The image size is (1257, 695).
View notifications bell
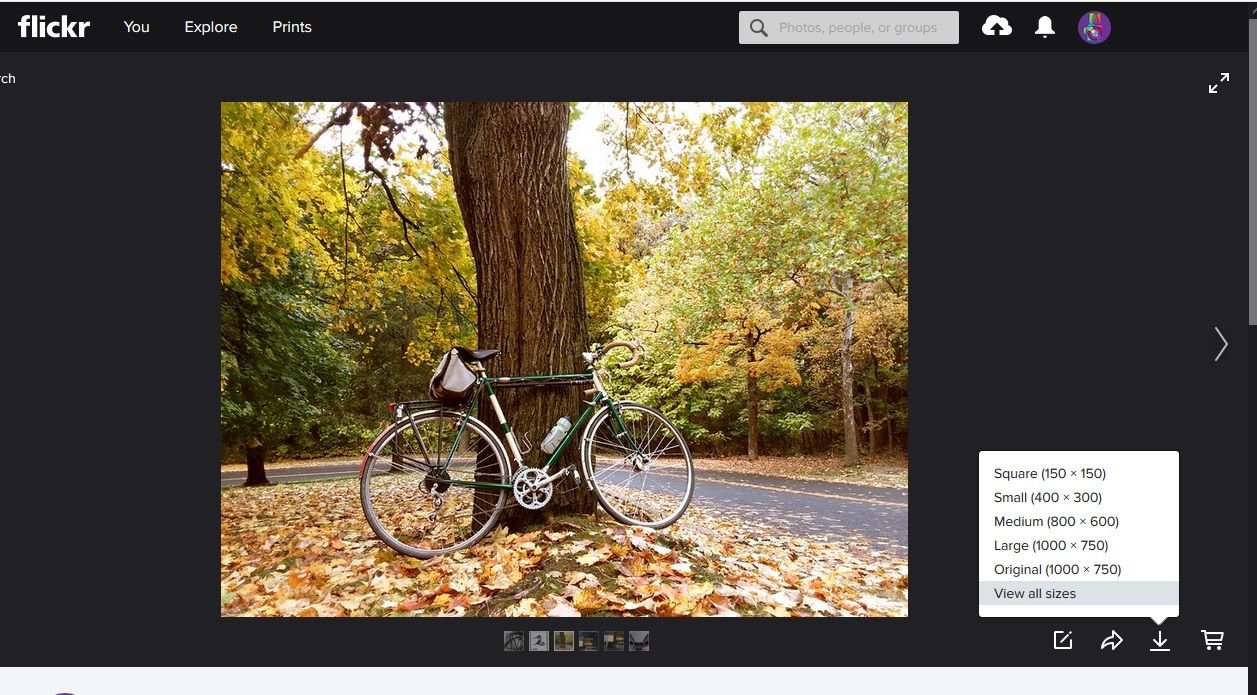1045,27
